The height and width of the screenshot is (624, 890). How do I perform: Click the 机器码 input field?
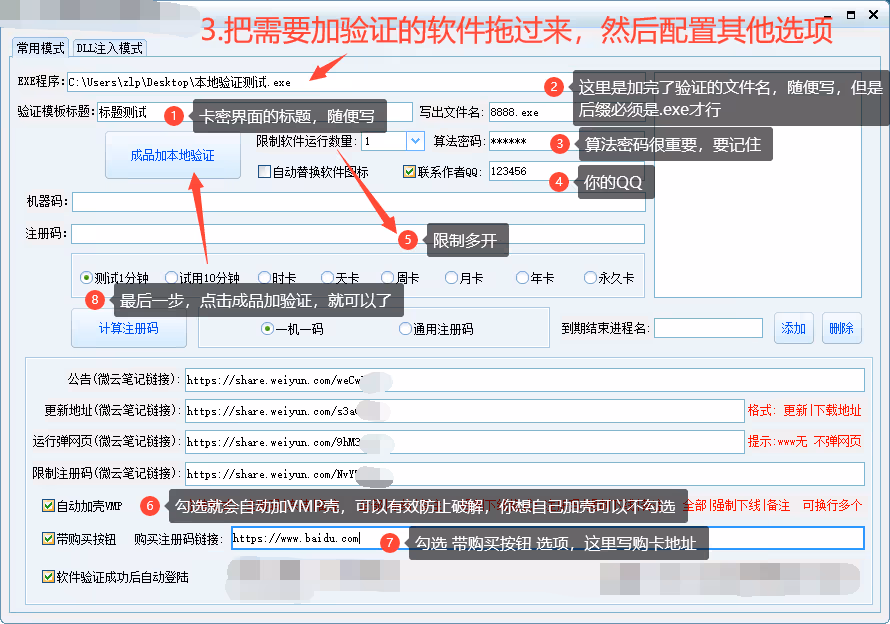(x=358, y=202)
